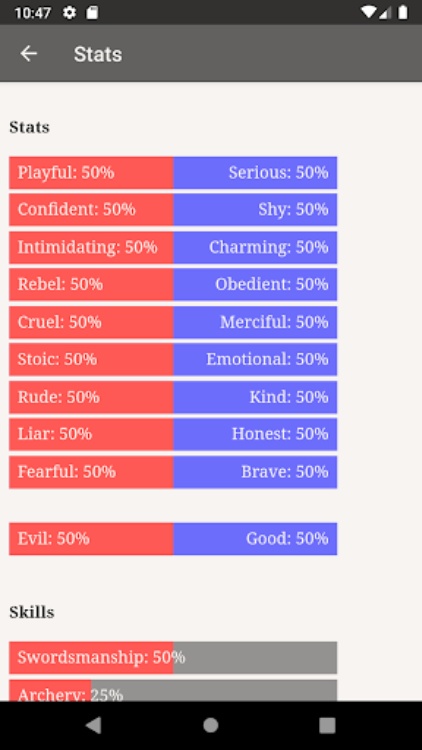Select the Playful 50% red bar
The image size is (422, 750).
pos(91,173)
